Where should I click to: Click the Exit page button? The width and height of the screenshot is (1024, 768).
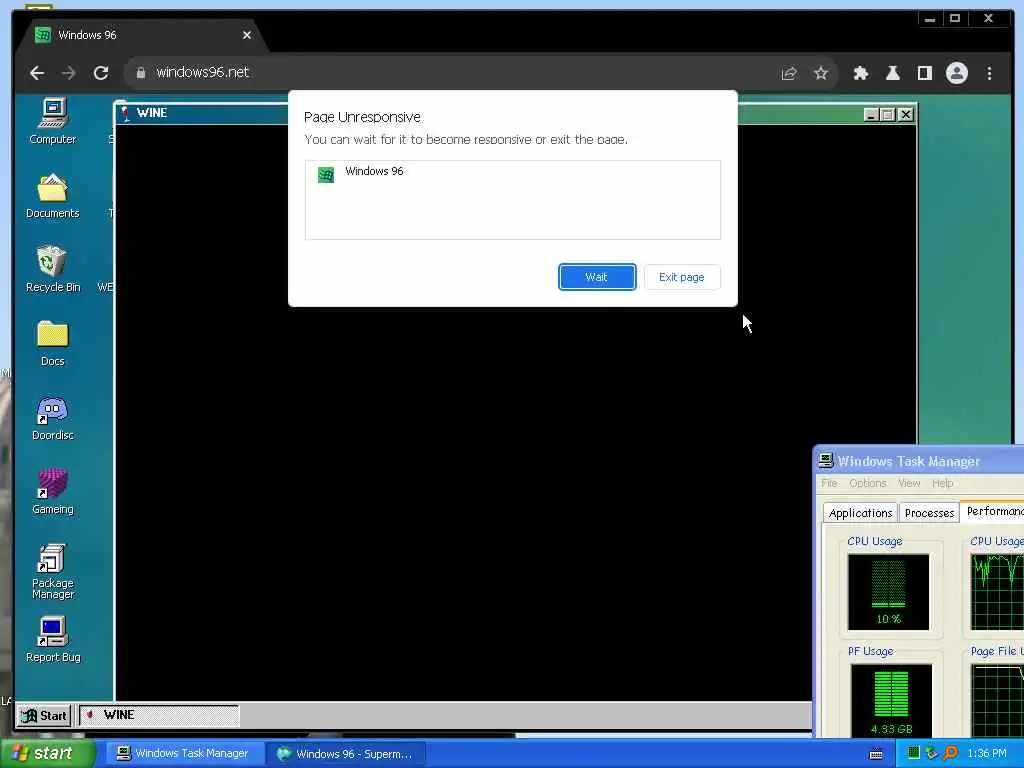click(x=682, y=277)
